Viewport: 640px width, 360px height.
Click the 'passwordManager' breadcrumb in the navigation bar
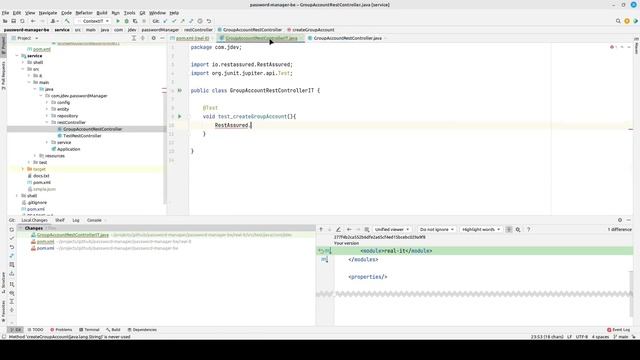160,30
